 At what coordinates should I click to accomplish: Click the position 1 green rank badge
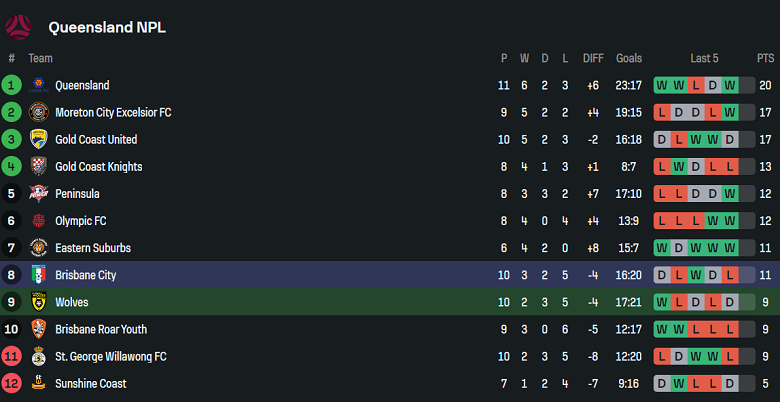(x=12, y=86)
